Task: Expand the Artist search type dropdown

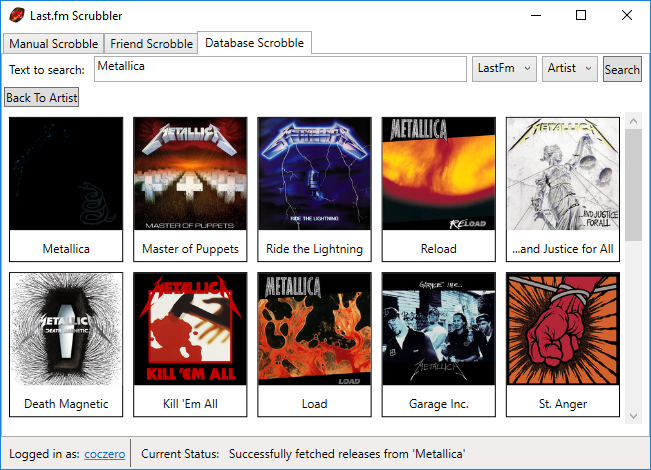Action: (x=570, y=69)
